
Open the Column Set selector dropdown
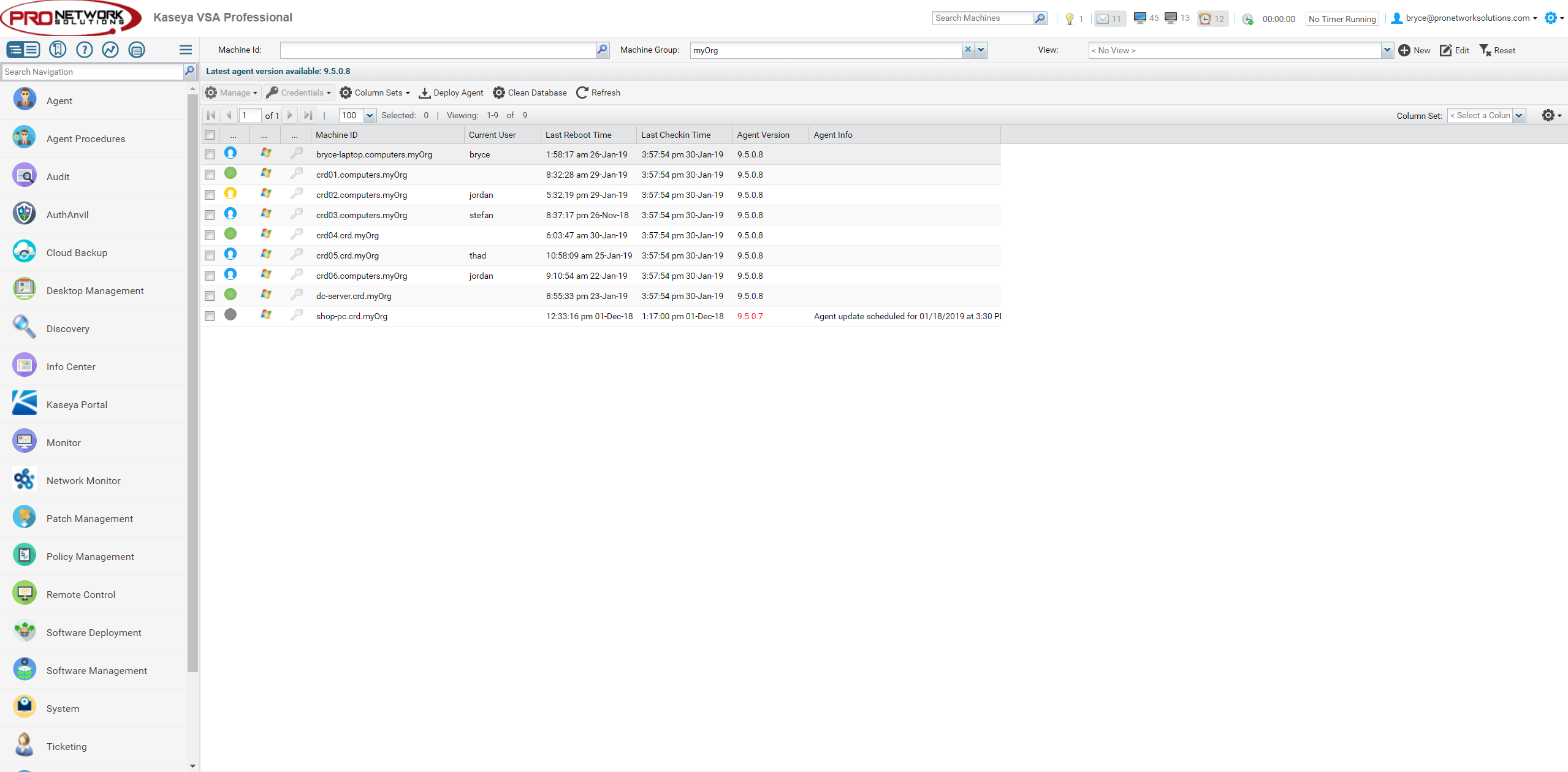click(1519, 115)
